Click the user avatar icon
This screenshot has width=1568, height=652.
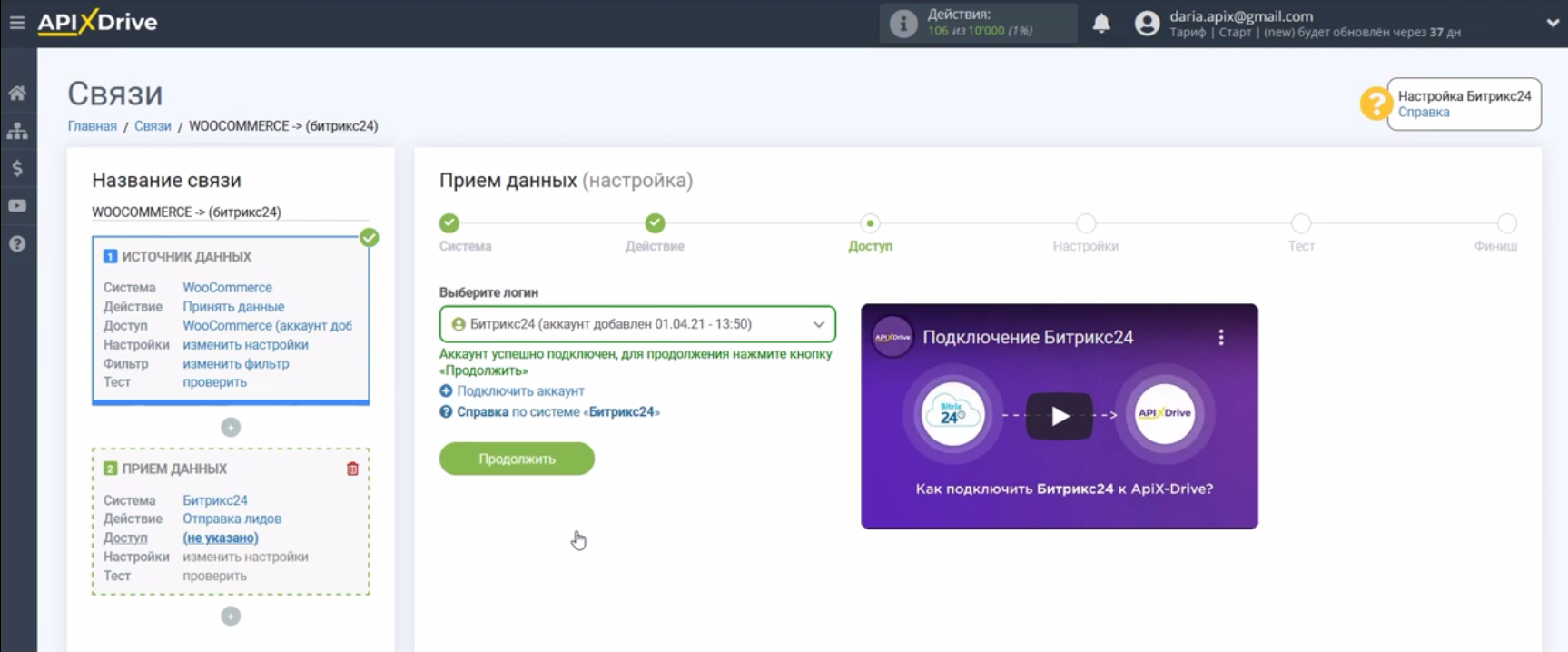click(x=1148, y=24)
